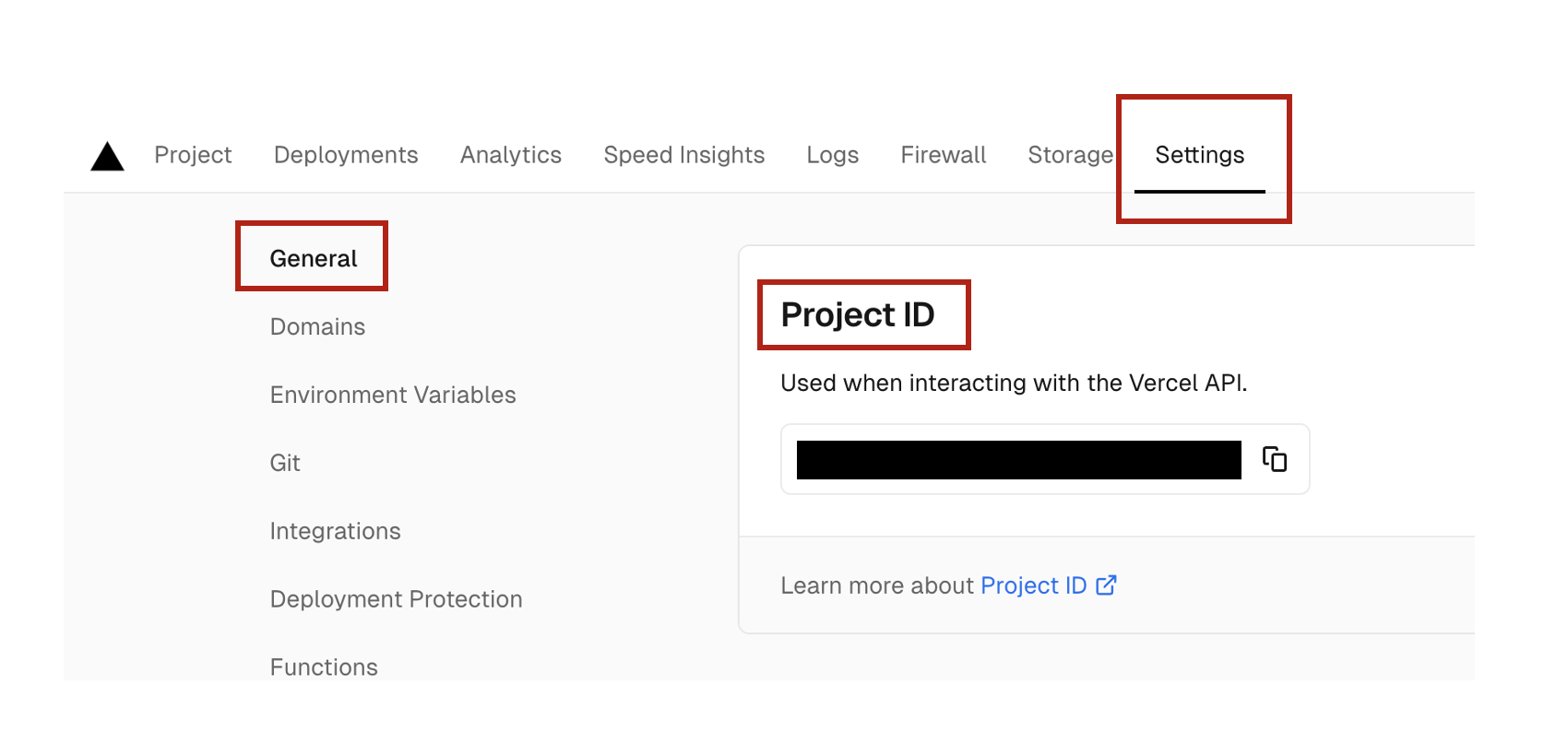
Task: Select General in the settings sidebar
Action: 312,257
